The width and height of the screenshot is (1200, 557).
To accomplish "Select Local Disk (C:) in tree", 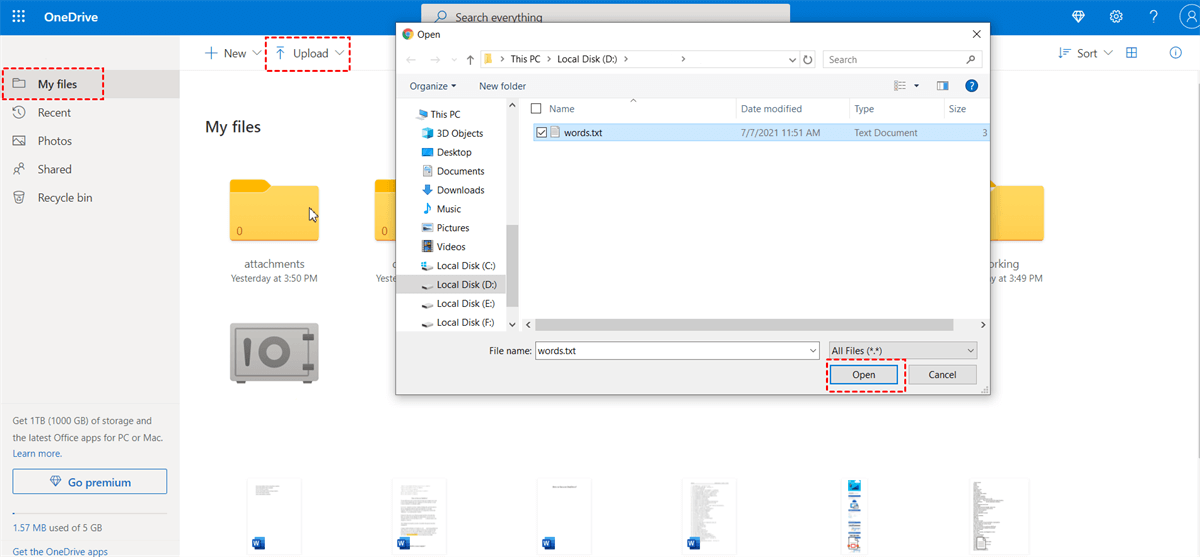I will point(465,266).
